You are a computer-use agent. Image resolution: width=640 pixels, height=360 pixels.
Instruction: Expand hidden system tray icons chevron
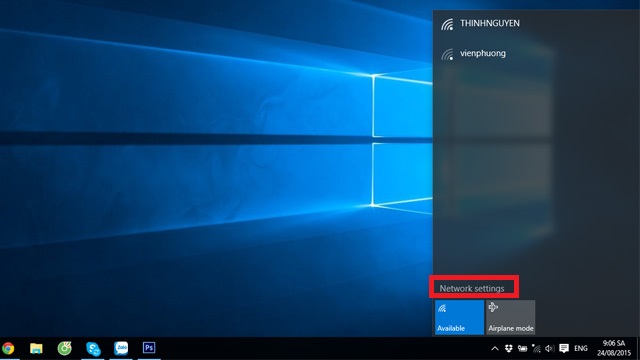tap(495, 349)
